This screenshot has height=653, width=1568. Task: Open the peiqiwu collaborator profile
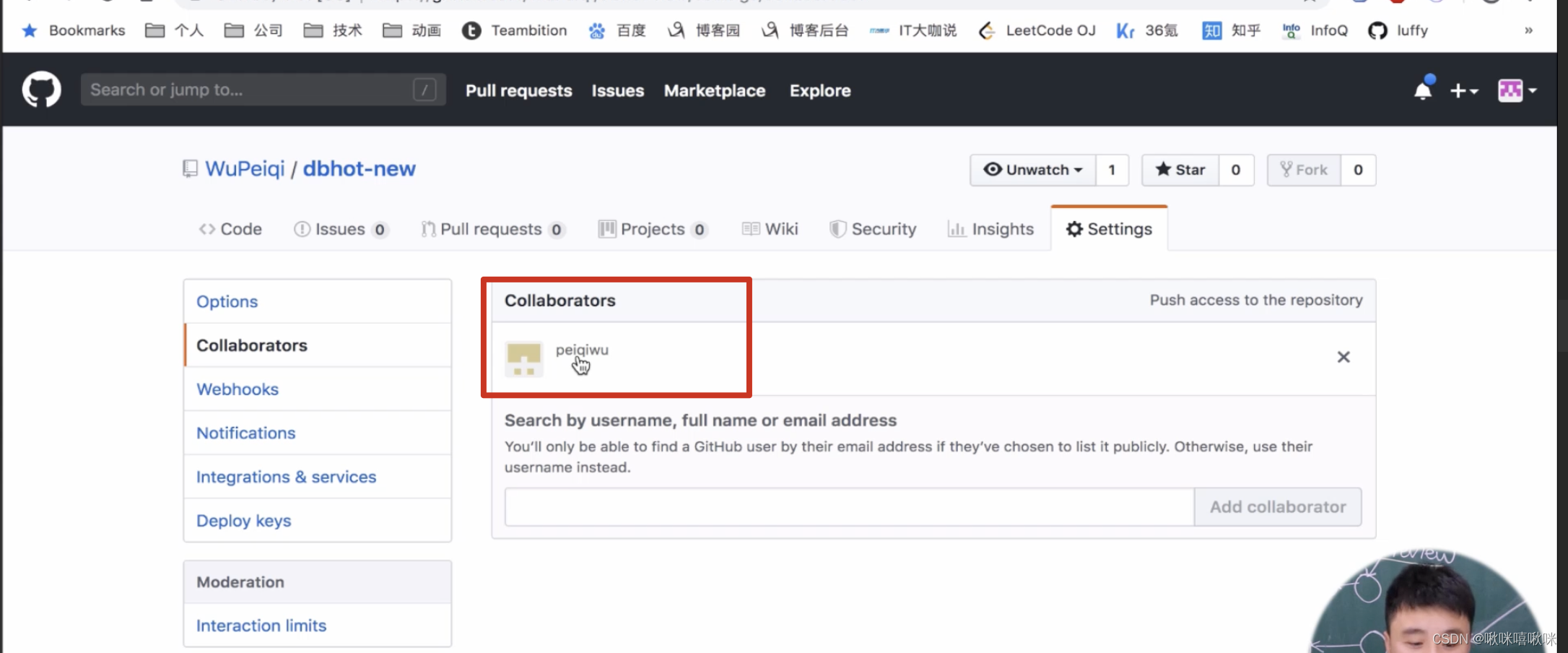point(582,350)
